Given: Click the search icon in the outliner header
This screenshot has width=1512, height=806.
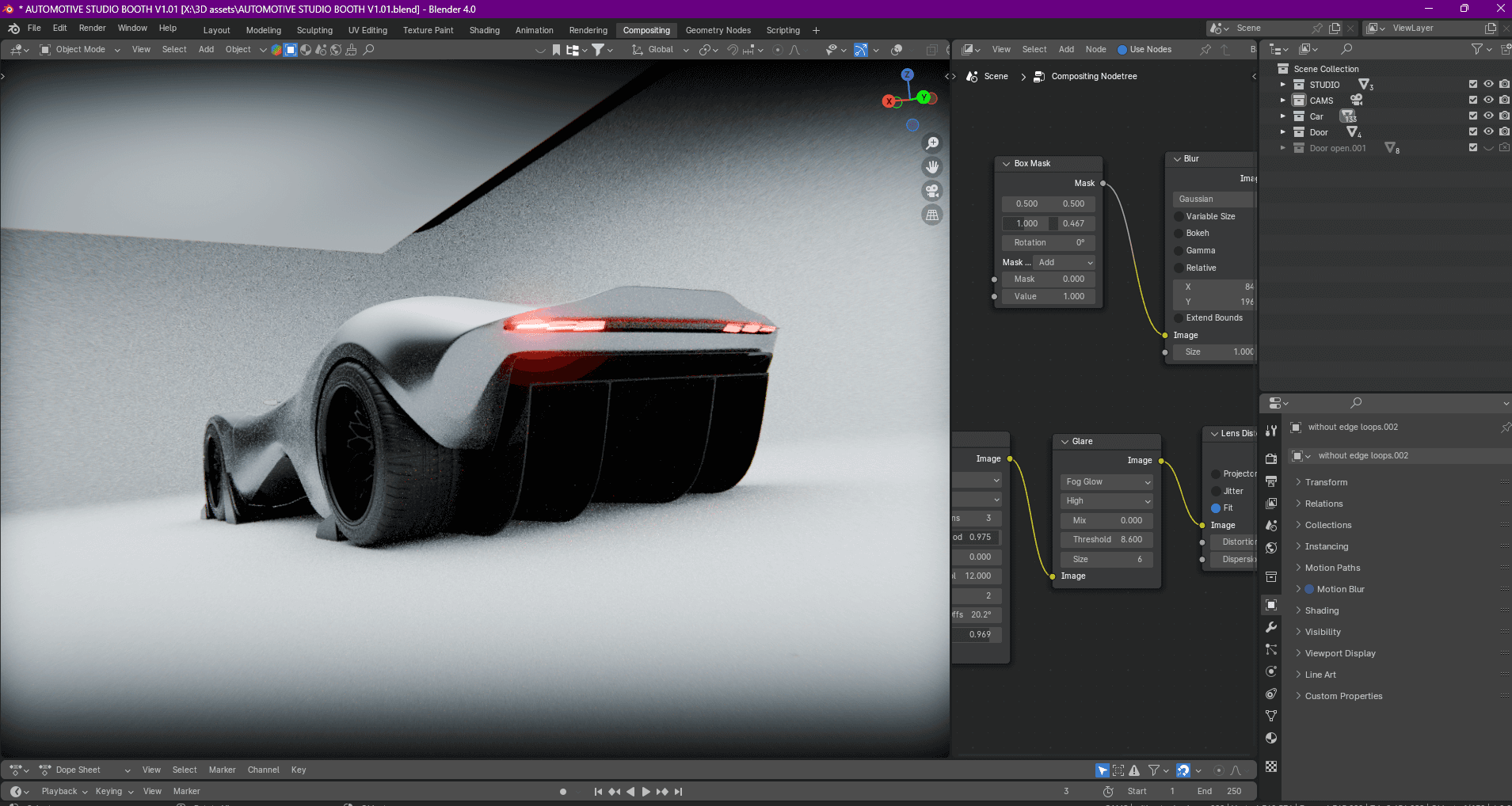Looking at the screenshot, I should pos(1346,49).
